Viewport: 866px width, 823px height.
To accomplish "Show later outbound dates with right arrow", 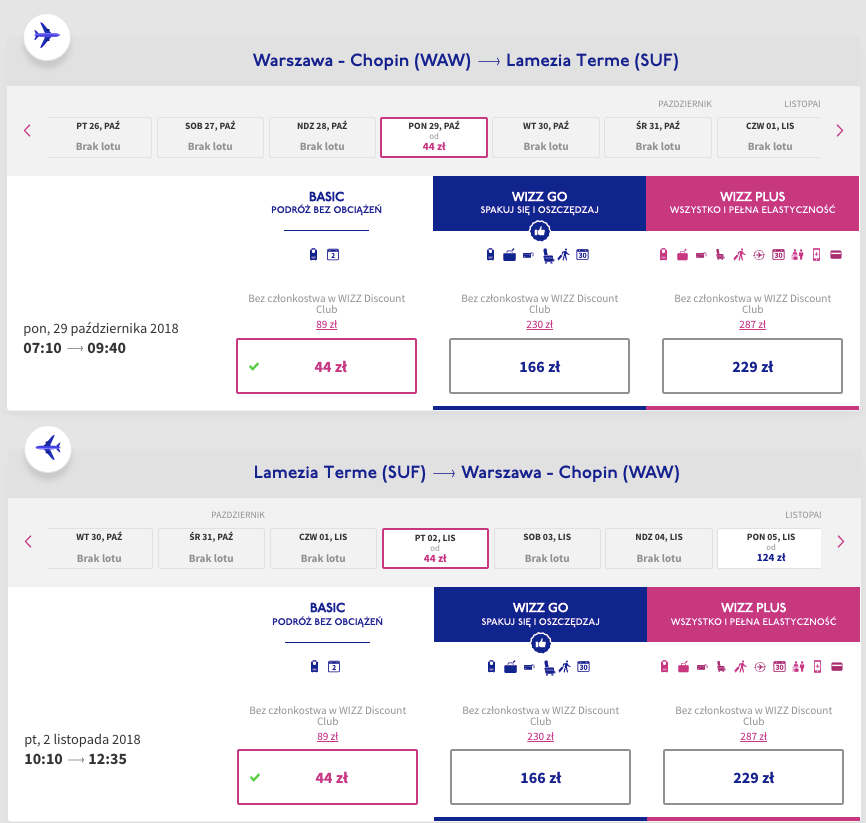I will click(840, 130).
